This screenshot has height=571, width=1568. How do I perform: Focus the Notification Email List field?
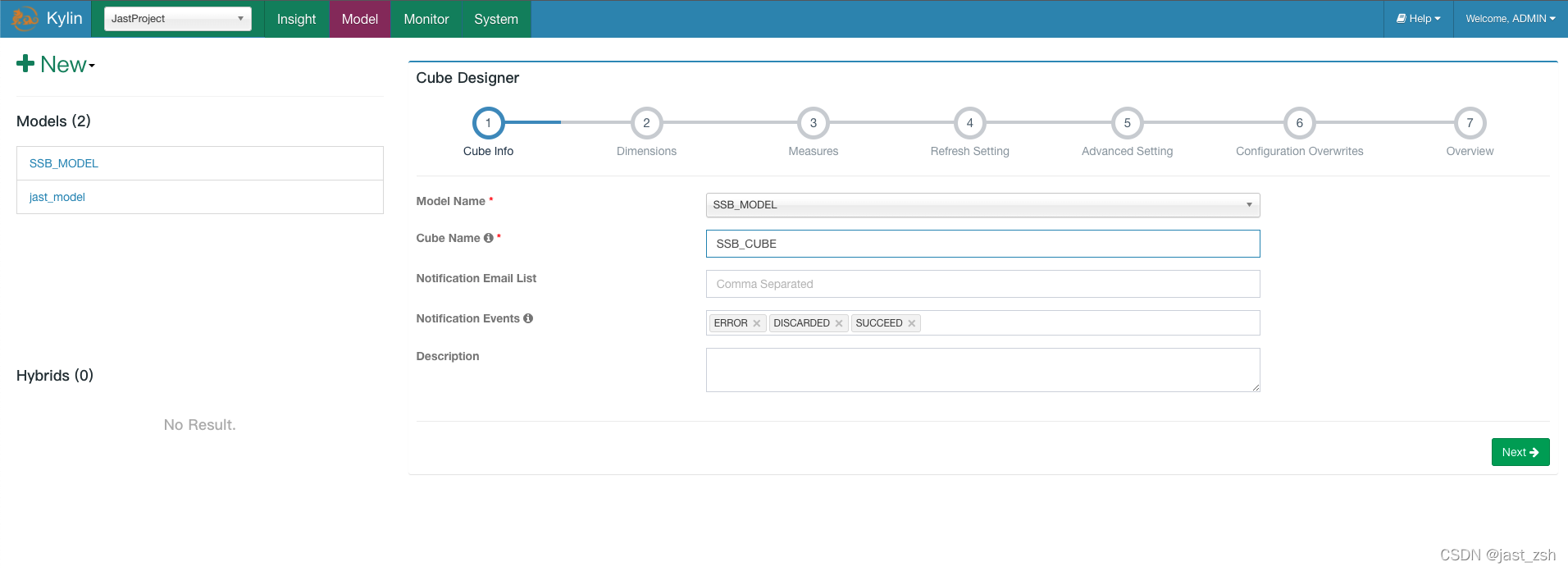pyautogui.click(x=982, y=284)
